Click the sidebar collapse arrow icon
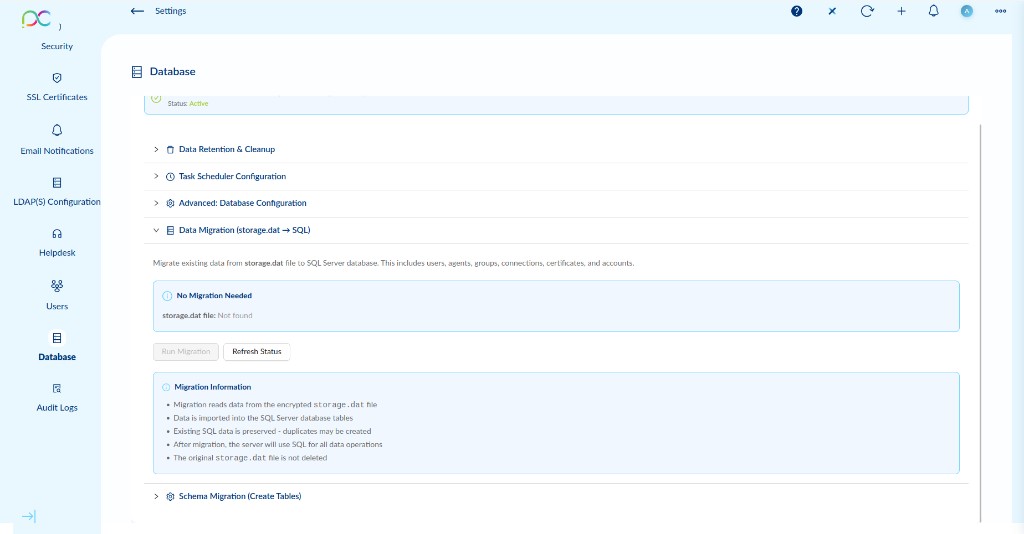Viewport: 1024px width, 534px height. coord(29,516)
